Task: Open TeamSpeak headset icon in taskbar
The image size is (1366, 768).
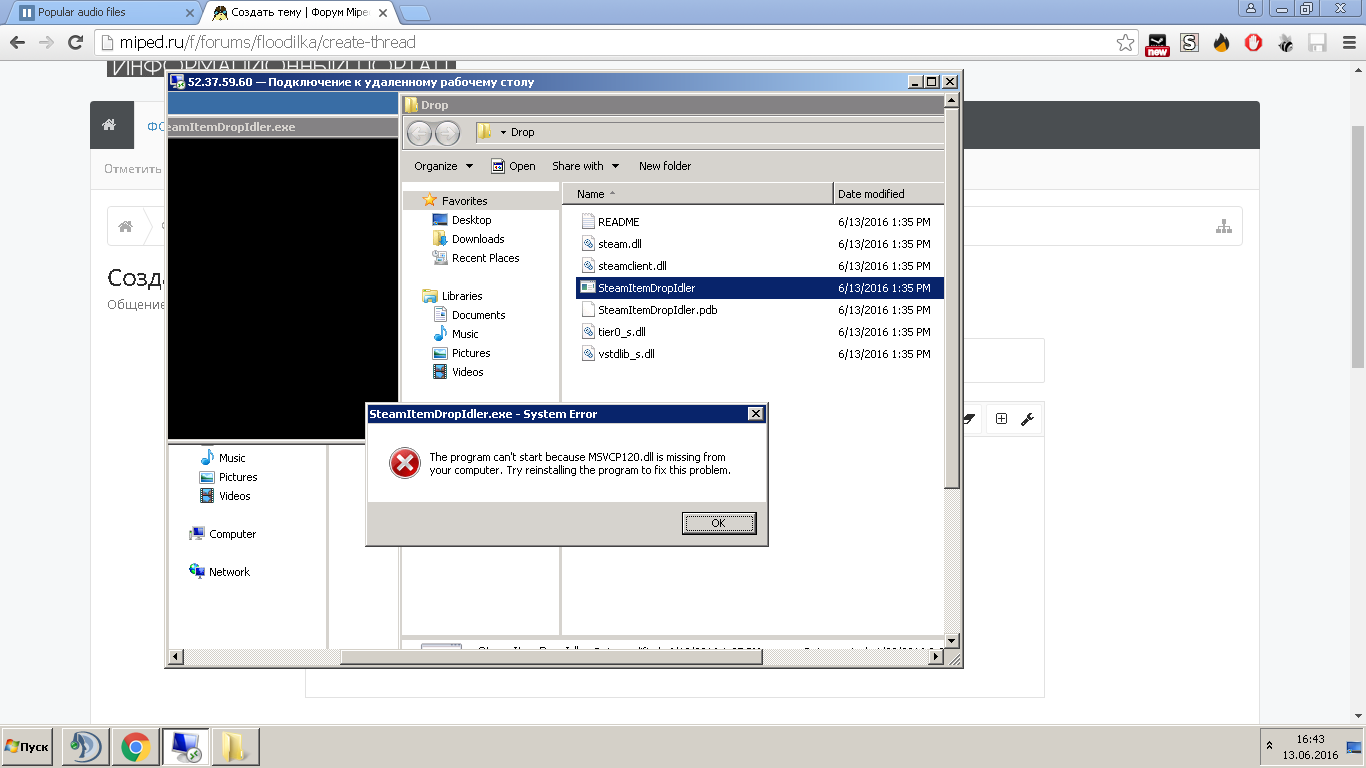Action: pos(86,746)
